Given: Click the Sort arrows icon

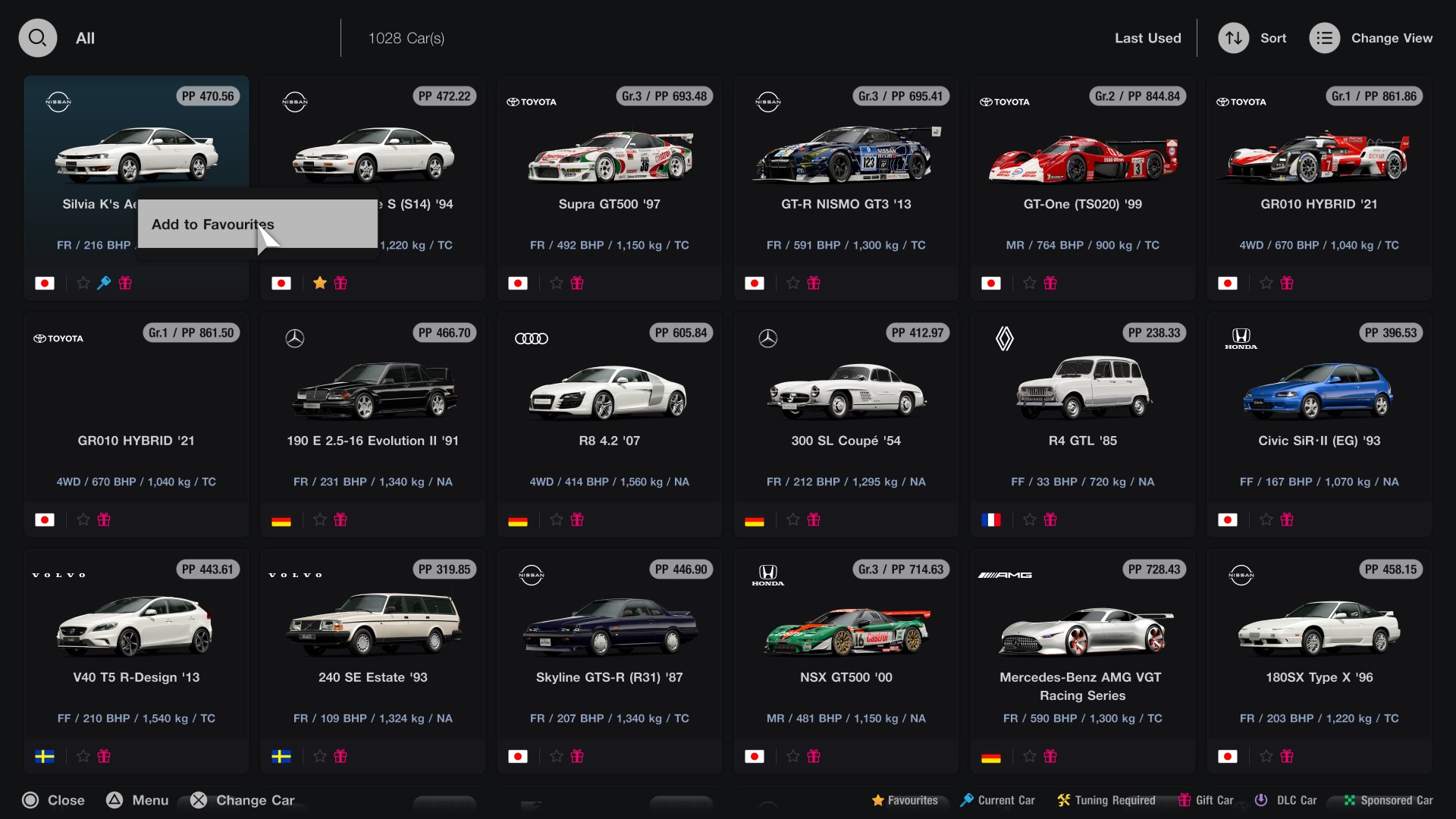Looking at the screenshot, I should tap(1234, 38).
